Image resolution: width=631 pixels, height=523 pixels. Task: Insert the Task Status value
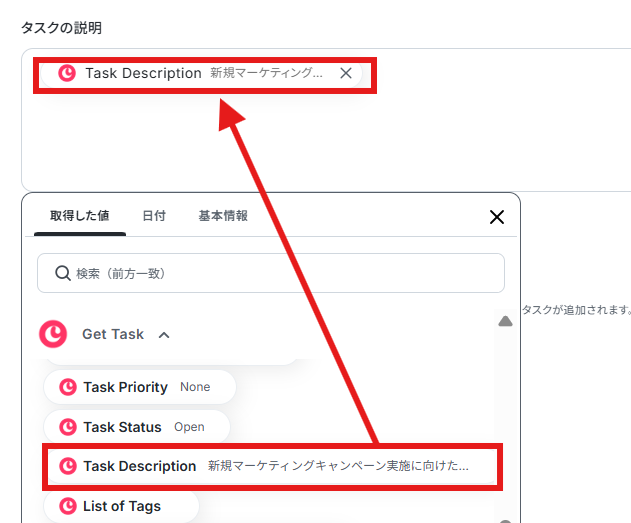click(x=137, y=427)
